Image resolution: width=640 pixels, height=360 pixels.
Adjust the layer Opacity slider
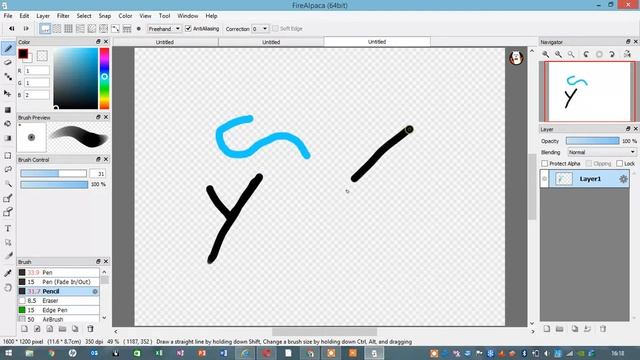(592, 141)
